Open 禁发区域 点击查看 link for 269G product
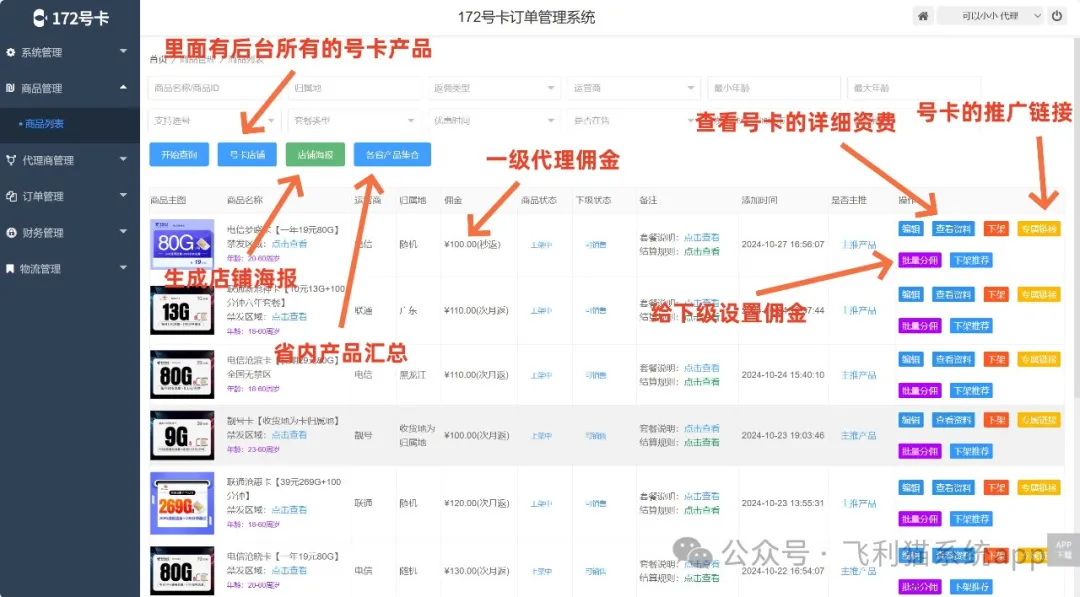This screenshot has height=597, width=1080. coord(289,510)
